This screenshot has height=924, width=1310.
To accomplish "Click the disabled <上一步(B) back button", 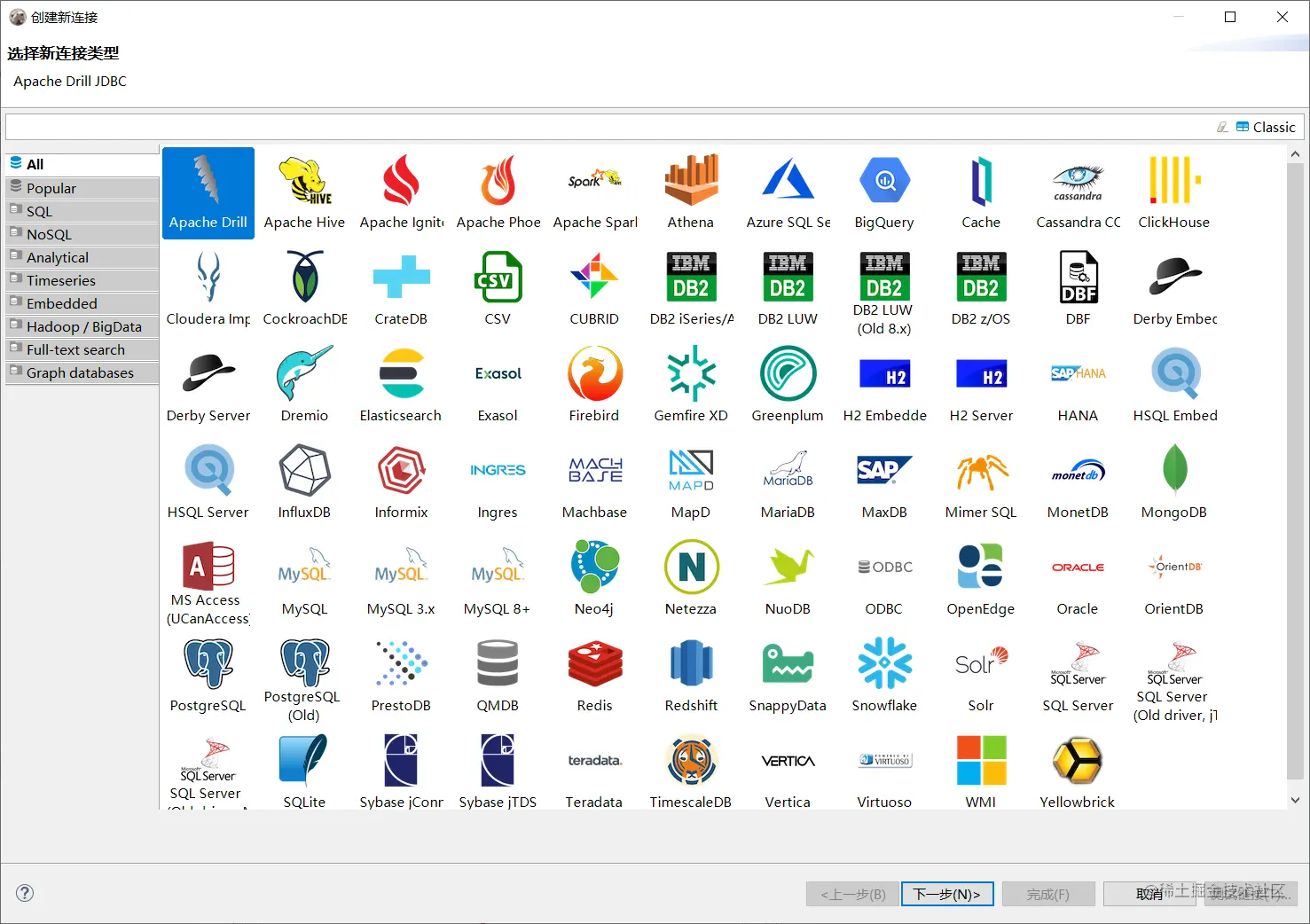I will pyautogui.click(x=853, y=894).
